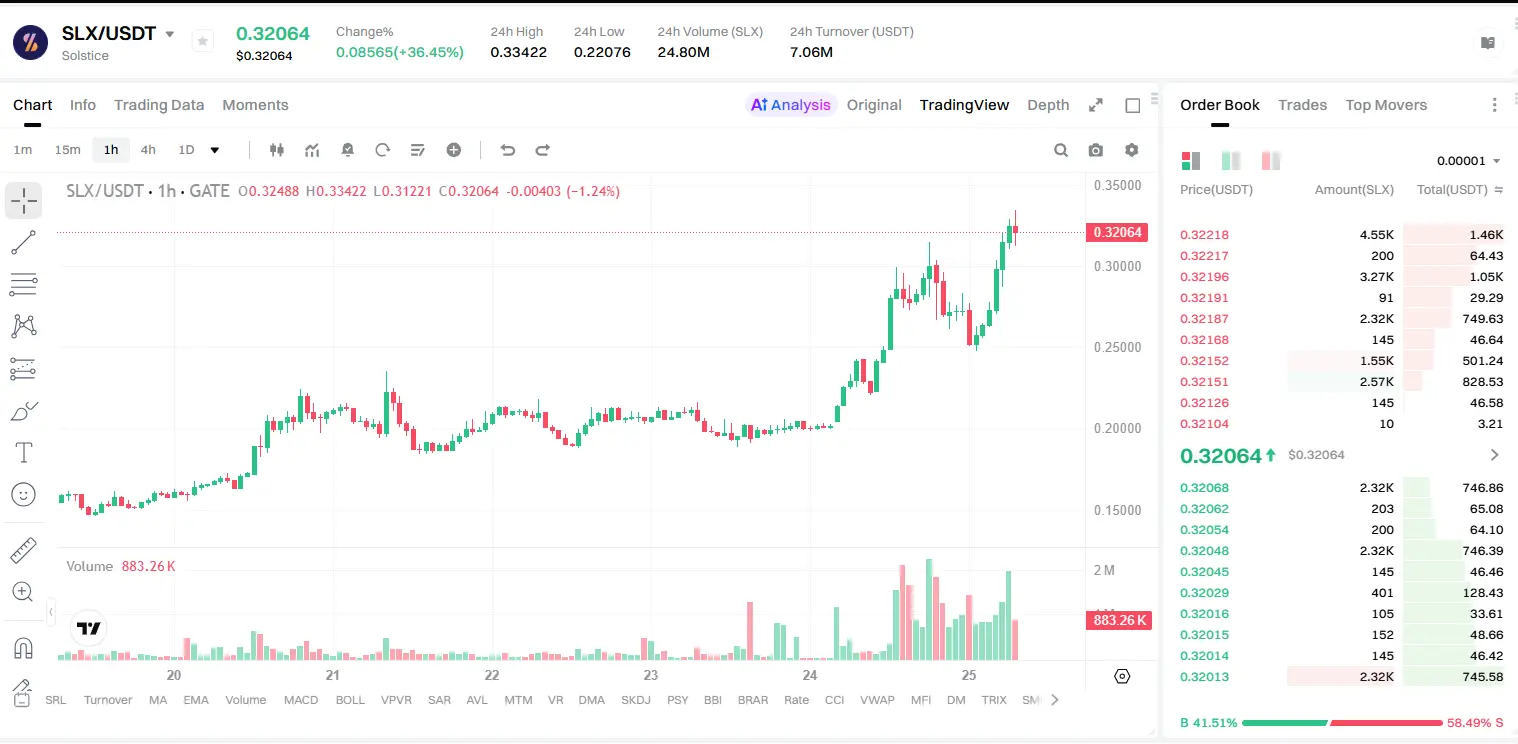Select the trend line drawing tool
1518x744 pixels.
pos(24,242)
